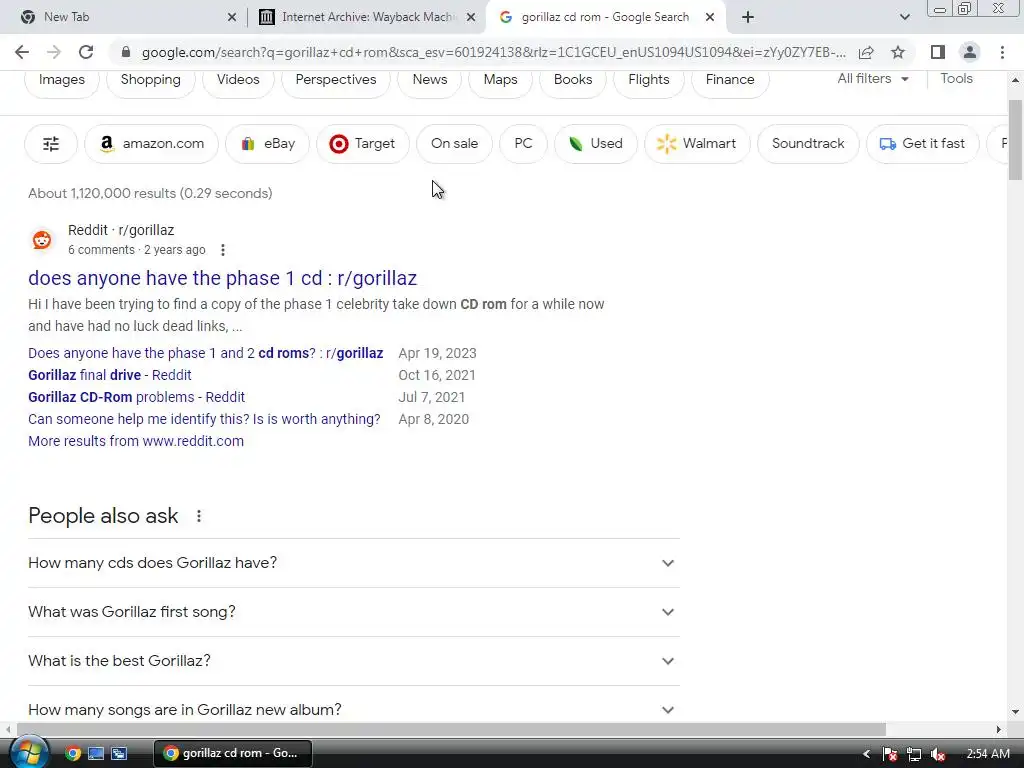1024x768 pixels.
Task: Toggle the On sale filter chip
Action: [455, 144]
